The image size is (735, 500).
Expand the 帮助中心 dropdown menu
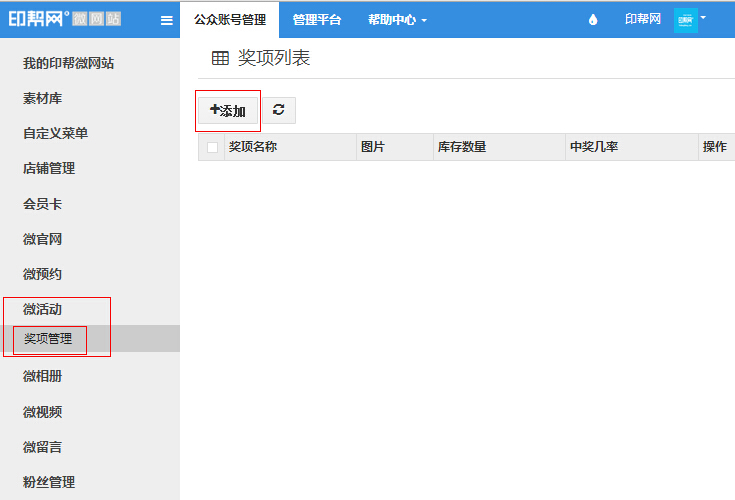[x=397, y=19]
